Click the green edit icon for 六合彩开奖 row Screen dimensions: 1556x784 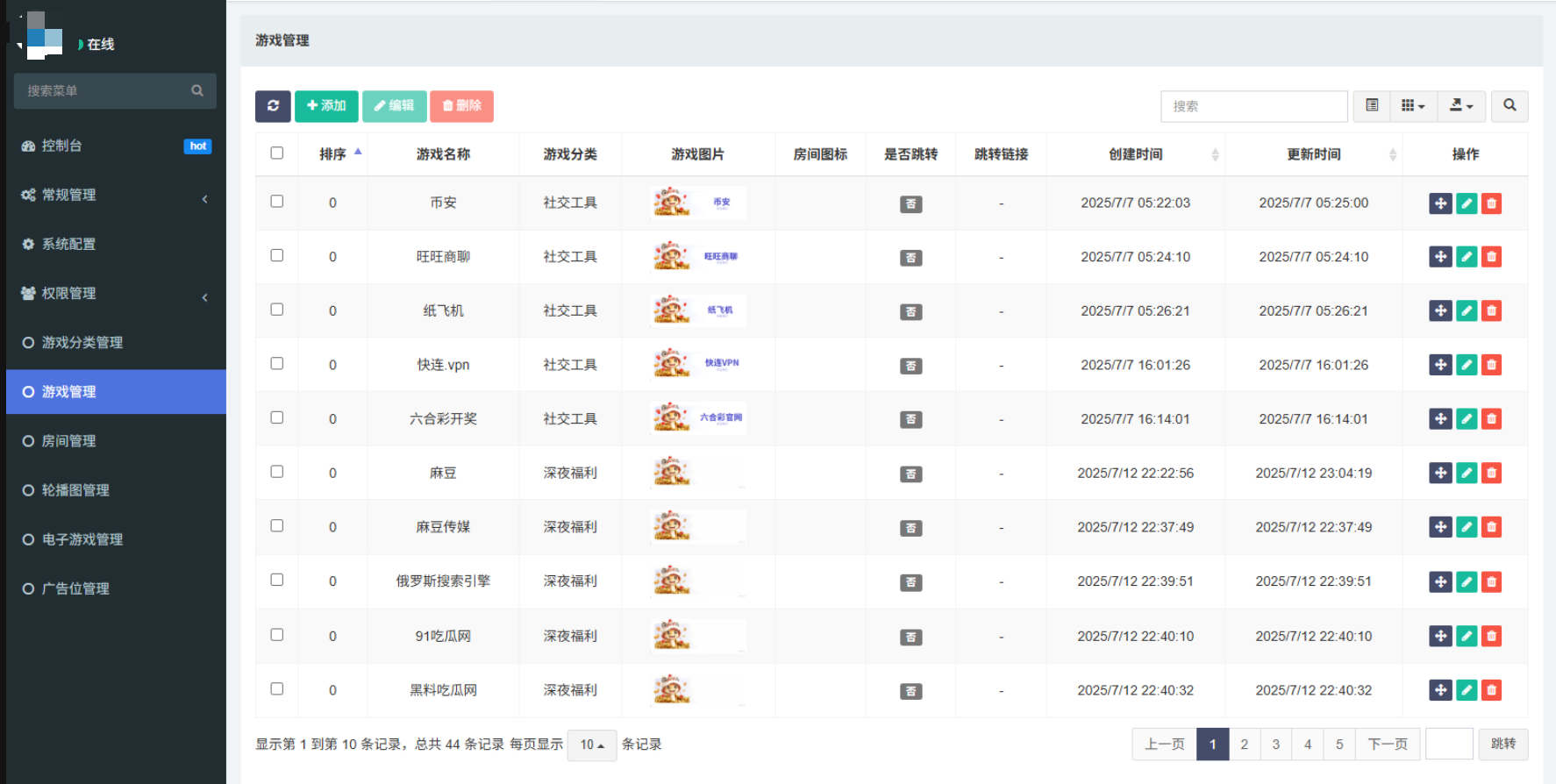point(1466,419)
